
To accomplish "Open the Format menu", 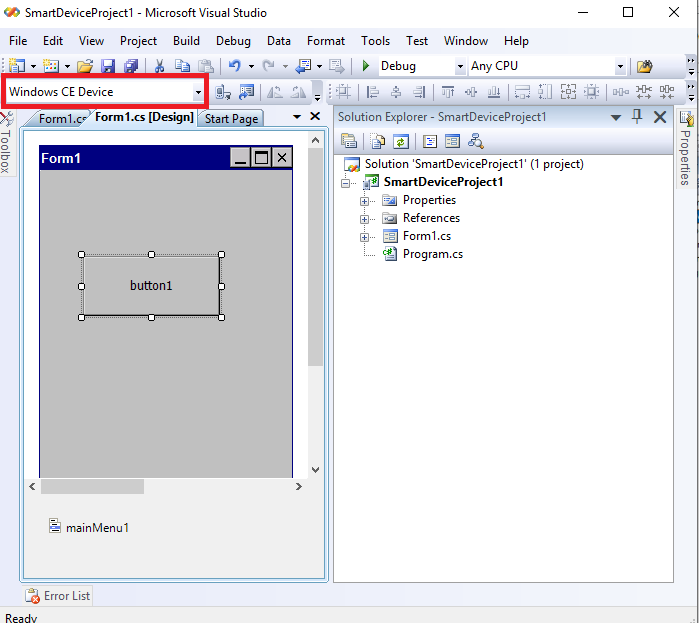I will click(326, 41).
